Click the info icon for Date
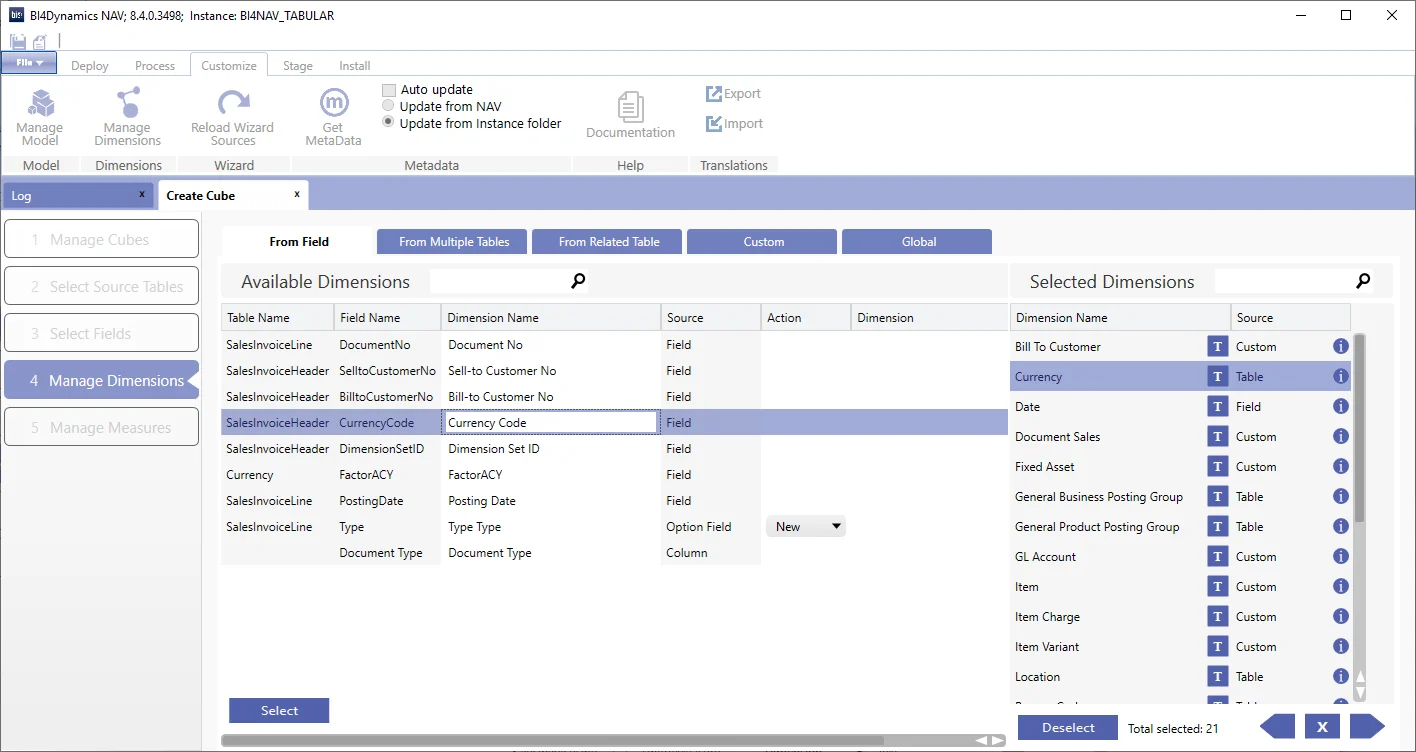Screen dimensions: 1416x752 tap(1341, 407)
